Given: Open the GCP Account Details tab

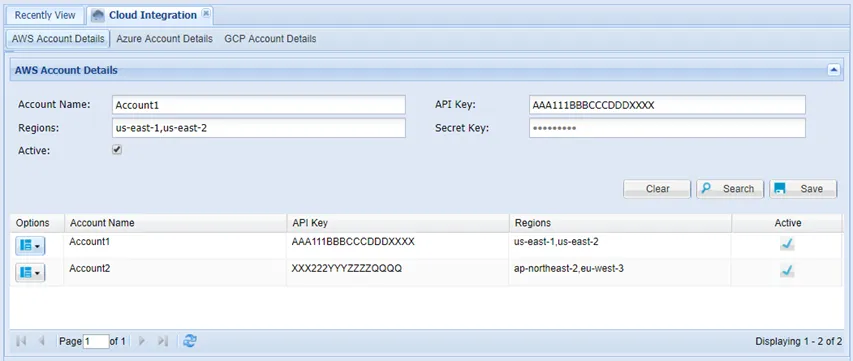Looking at the screenshot, I should point(270,39).
